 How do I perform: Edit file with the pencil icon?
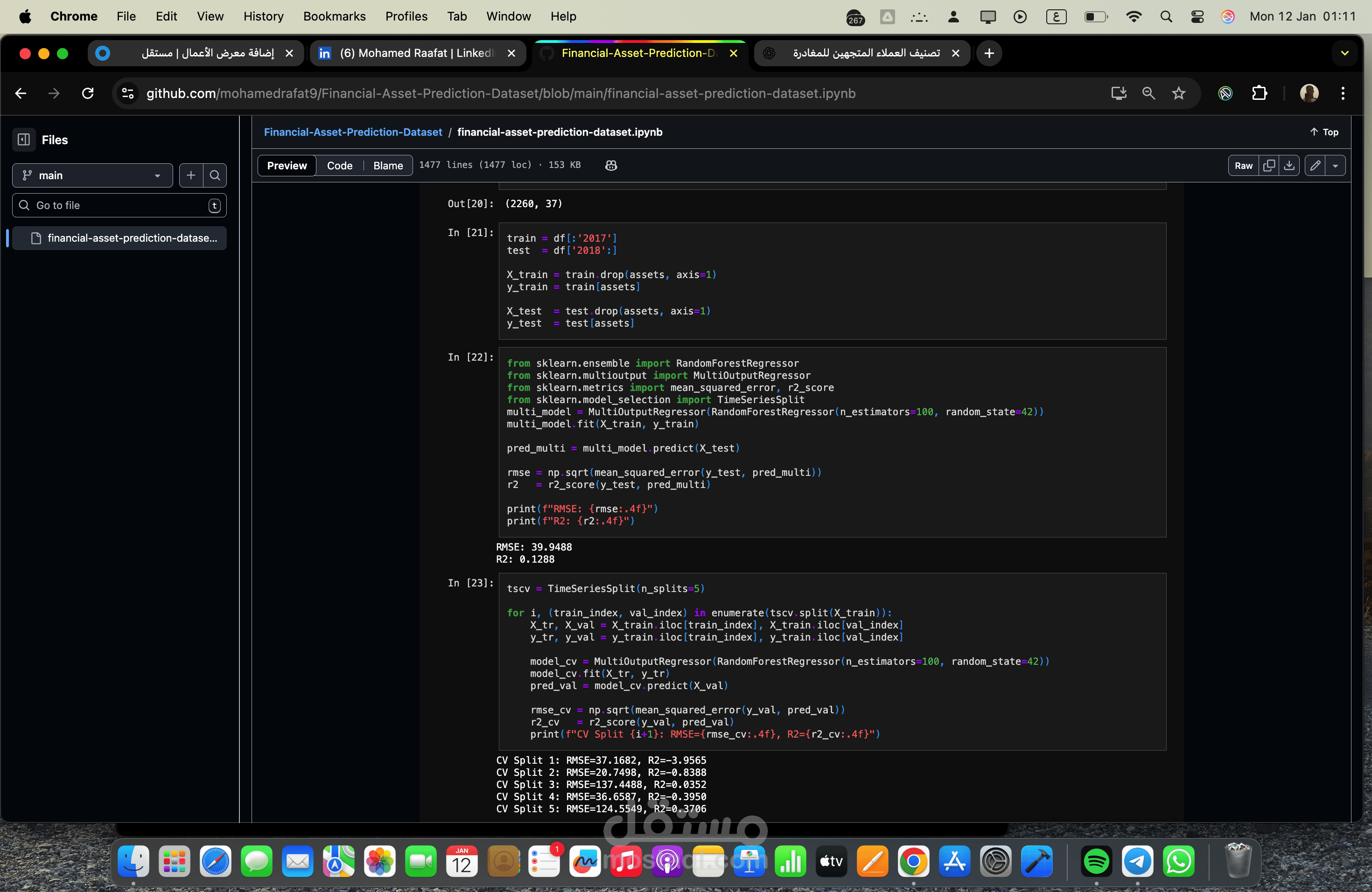pos(1315,165)
